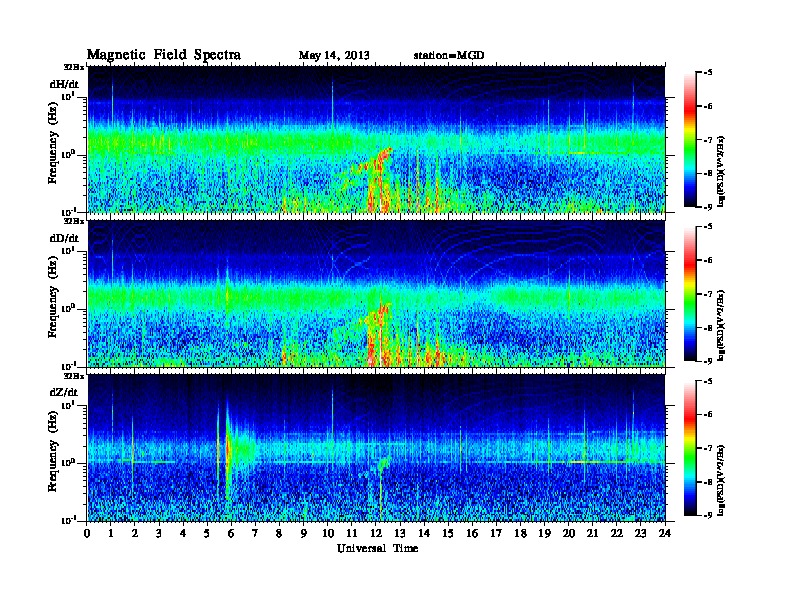This screenshot has height=612, width=792.
Task: Click the dD/dt spectrogram plot
Action: (376, 293)
